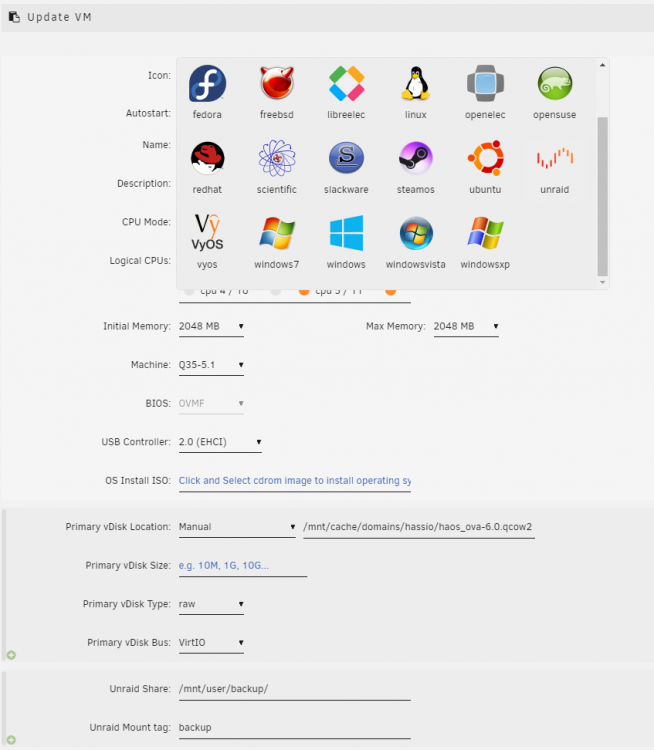This screenshot has height=750, width=654.
Task: Add another Unraid share with green plus
Action: point(11,740)
